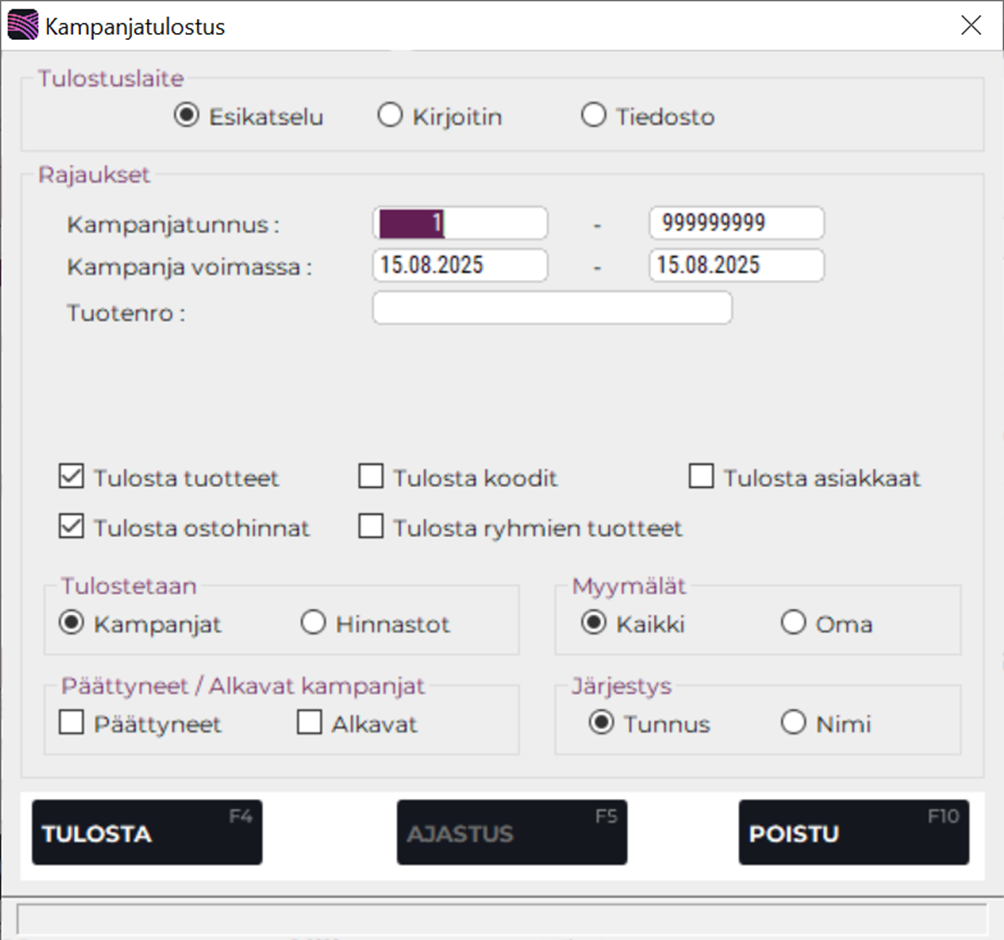Viewport: 1004px width, 940px height.
Task: Click the 999999999 campaign ID field
Action: point(736,222)
